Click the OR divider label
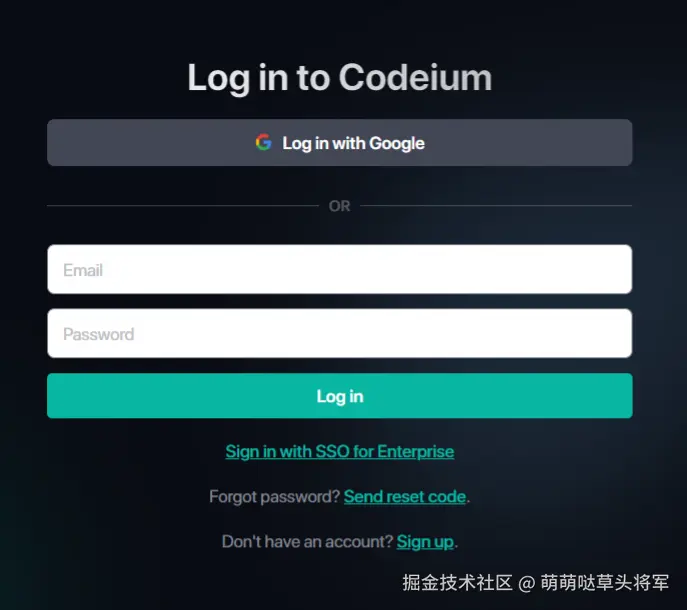Viewport: 687px width, 610px height. [340, 206]
